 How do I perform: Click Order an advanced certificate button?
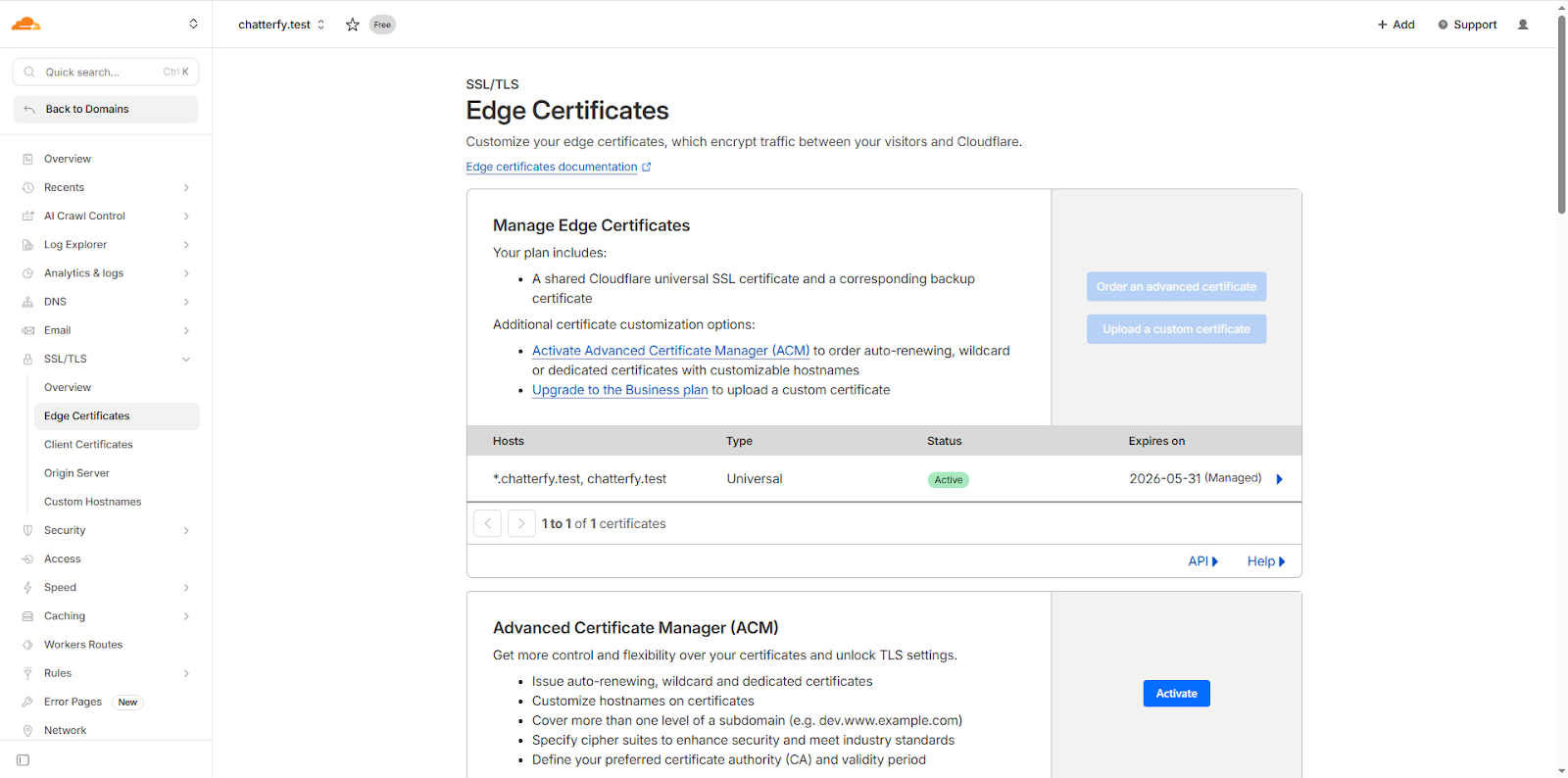tap(1176, 286)
